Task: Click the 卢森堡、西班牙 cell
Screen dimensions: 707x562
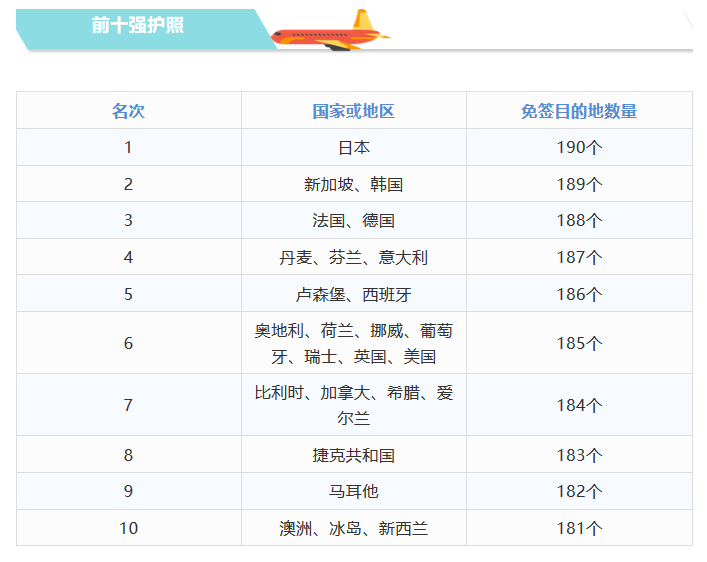Action: 354,295
